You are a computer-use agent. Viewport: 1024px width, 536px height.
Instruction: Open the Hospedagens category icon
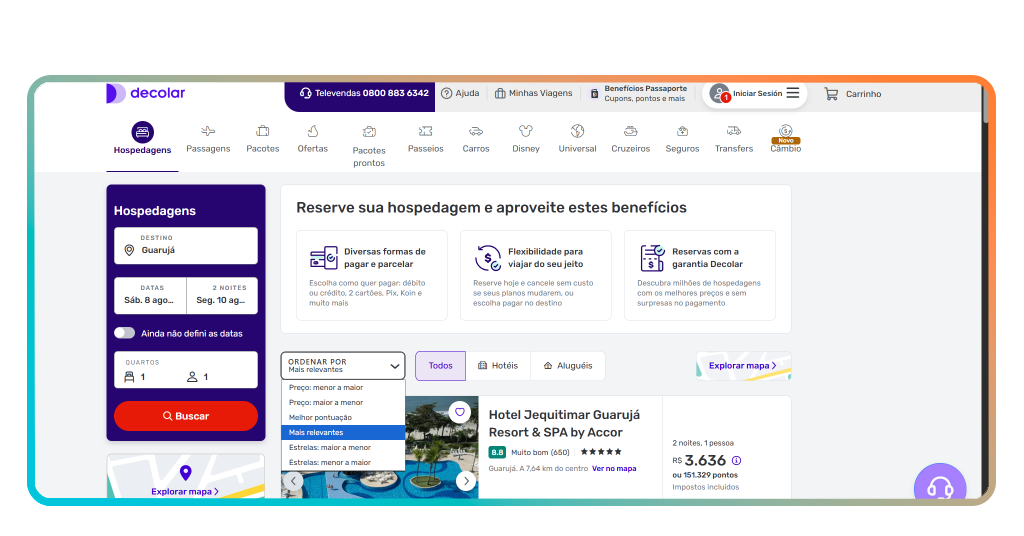coord(142,133)
